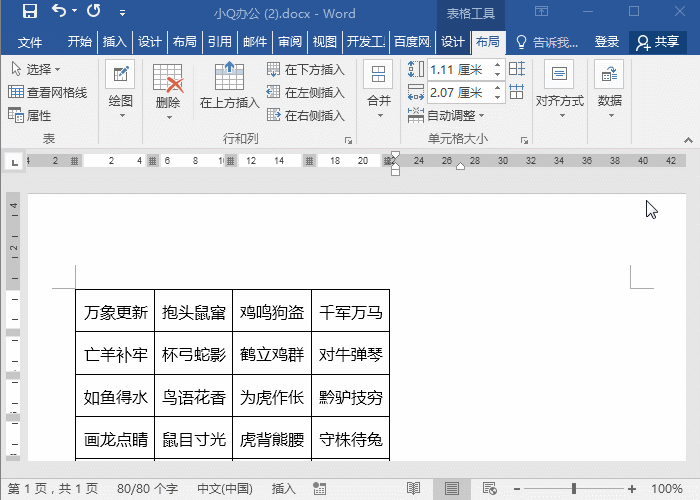700x500 pixels.
Task: Click the table cell 万象更新
Action: click(115, 311)
